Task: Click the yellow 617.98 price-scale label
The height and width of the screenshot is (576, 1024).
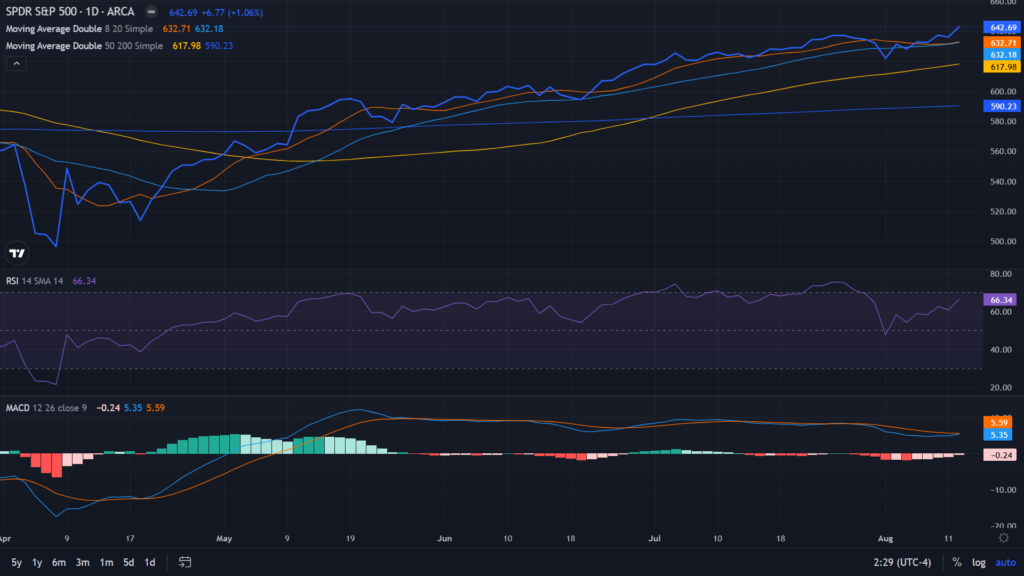Action: tap(1002, 67)
